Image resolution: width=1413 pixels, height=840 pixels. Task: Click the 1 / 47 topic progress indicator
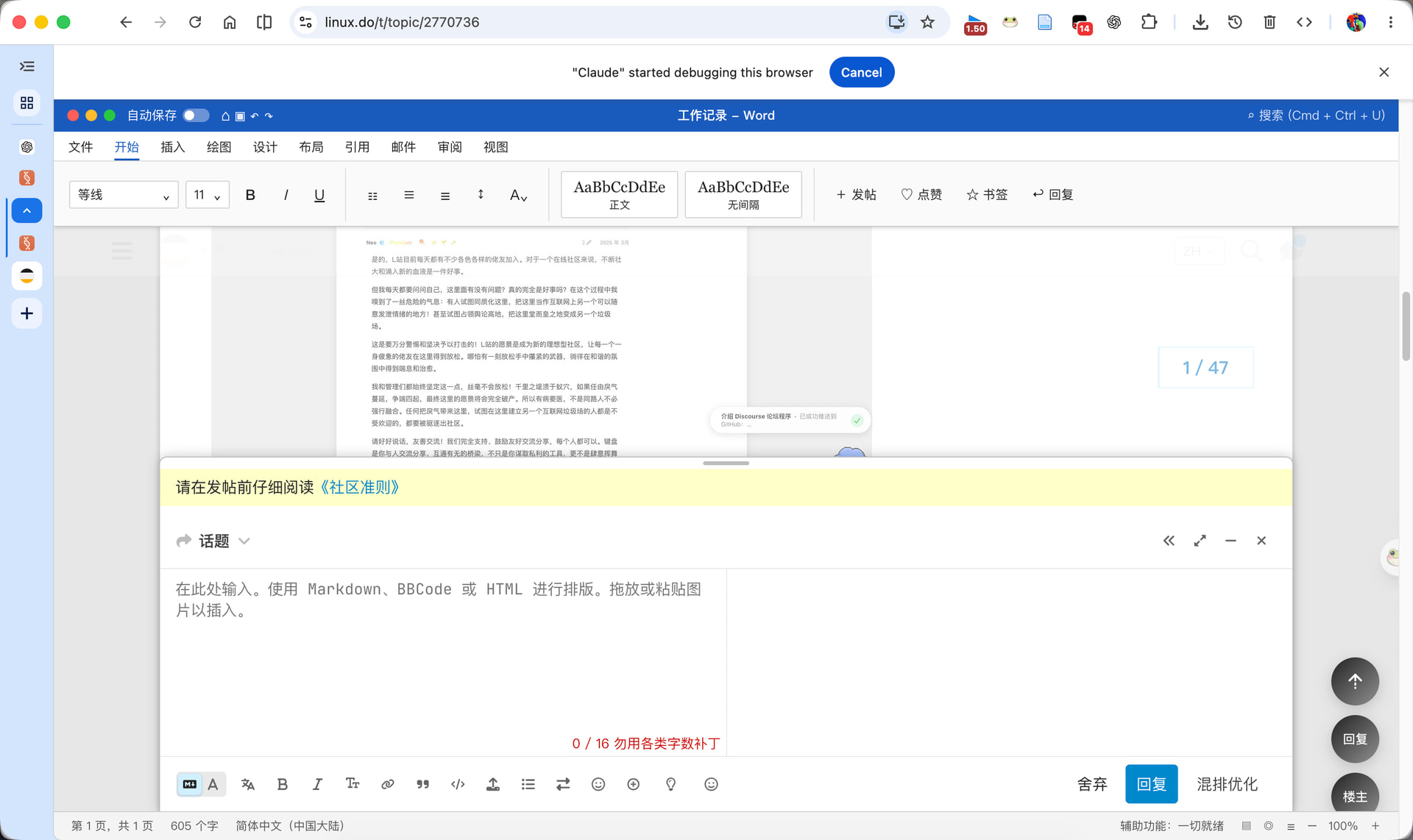[1205, 368]
